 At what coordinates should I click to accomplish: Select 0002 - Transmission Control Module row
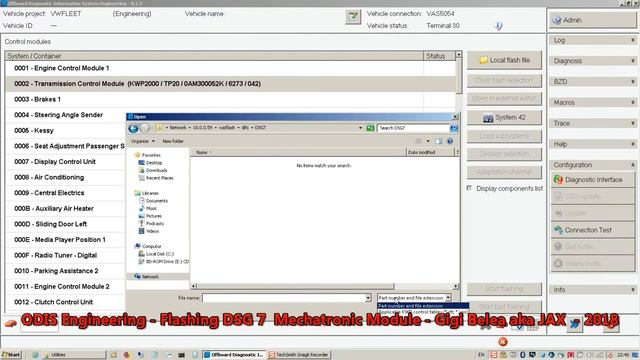pyautogui.click(x=230, y=84)
